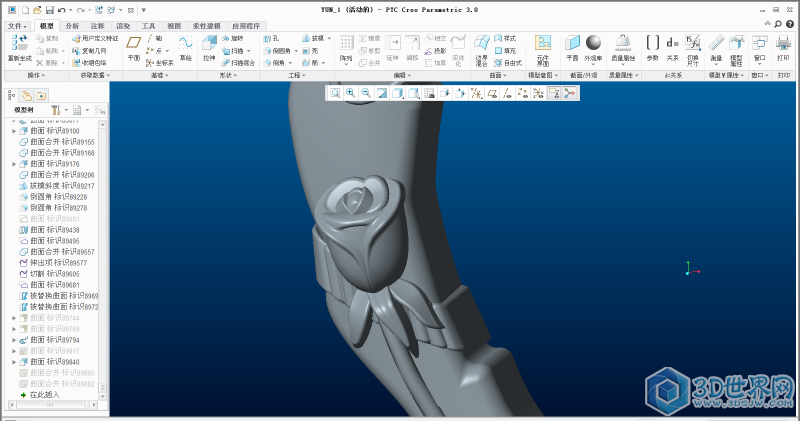Expand greyed tree node 曲面 标识89744
This screenshot has width=800, height=421.
(14, 318)
